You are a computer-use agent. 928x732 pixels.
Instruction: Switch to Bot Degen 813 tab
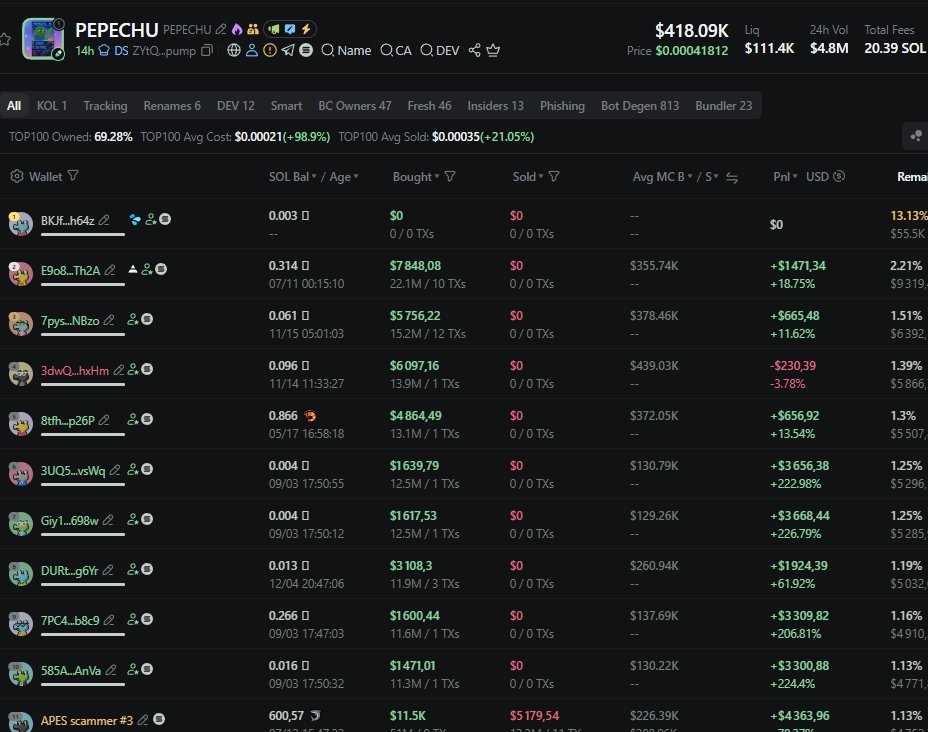click(x=640, y=106)
